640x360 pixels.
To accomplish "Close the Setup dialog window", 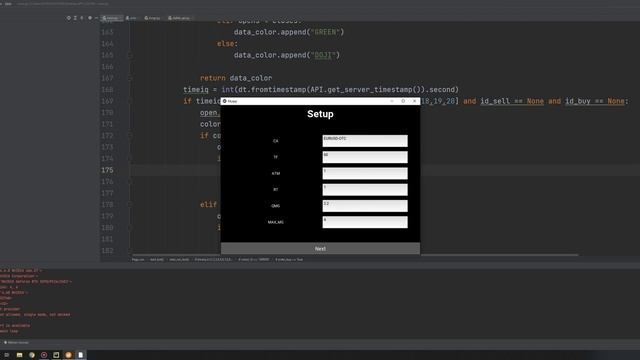I will (415, 101).
